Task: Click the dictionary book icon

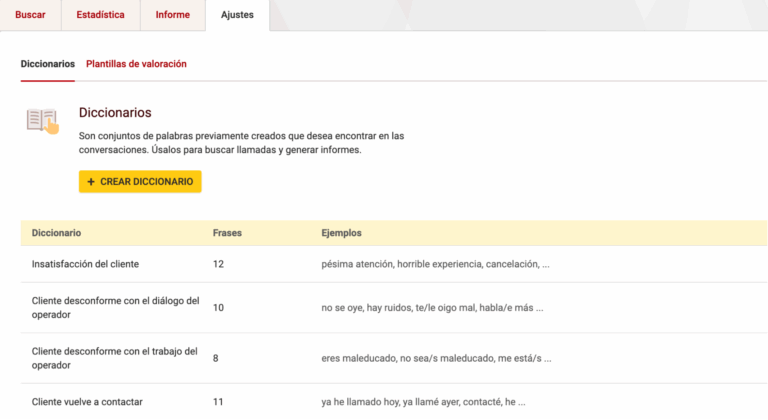Action: (42, 121)
